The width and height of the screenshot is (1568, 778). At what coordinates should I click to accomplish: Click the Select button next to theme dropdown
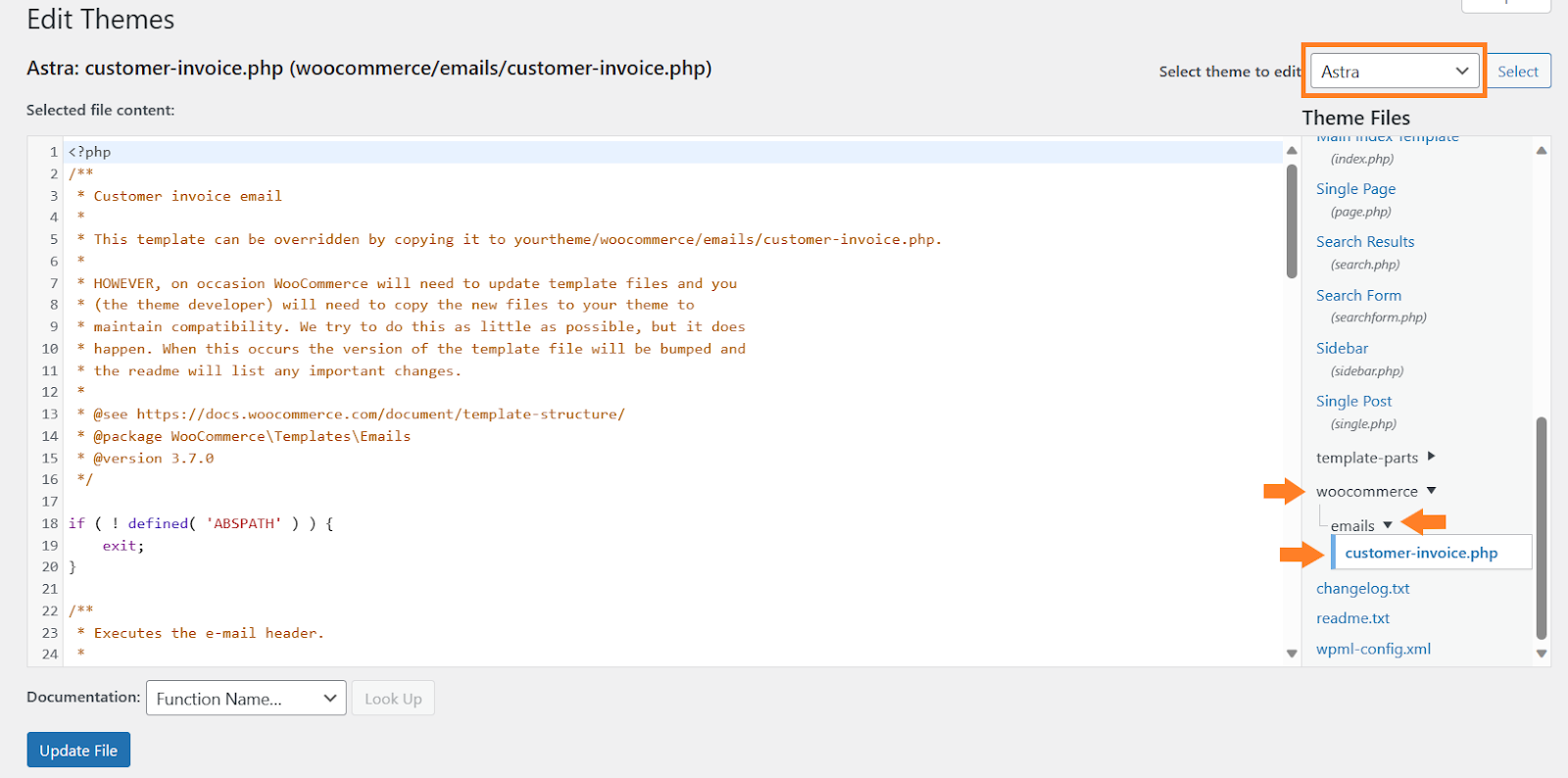click(1518, 72)
